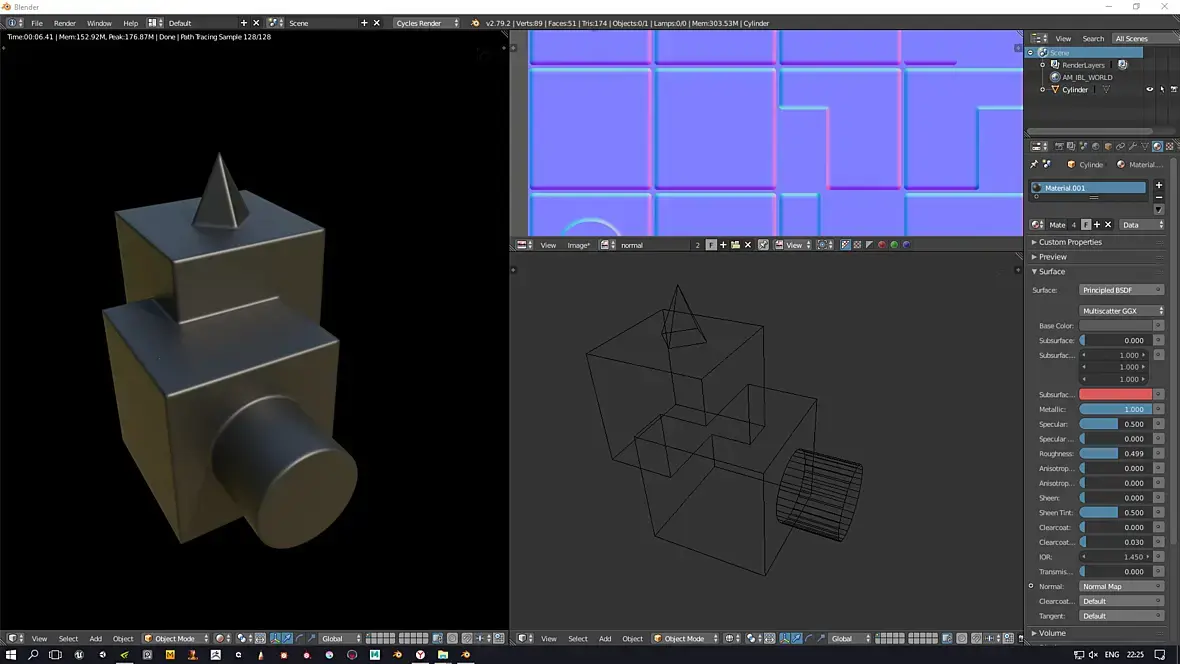Click the Normal Map input button
This screenshot has height=664, width=1180.
[1121, 586]
